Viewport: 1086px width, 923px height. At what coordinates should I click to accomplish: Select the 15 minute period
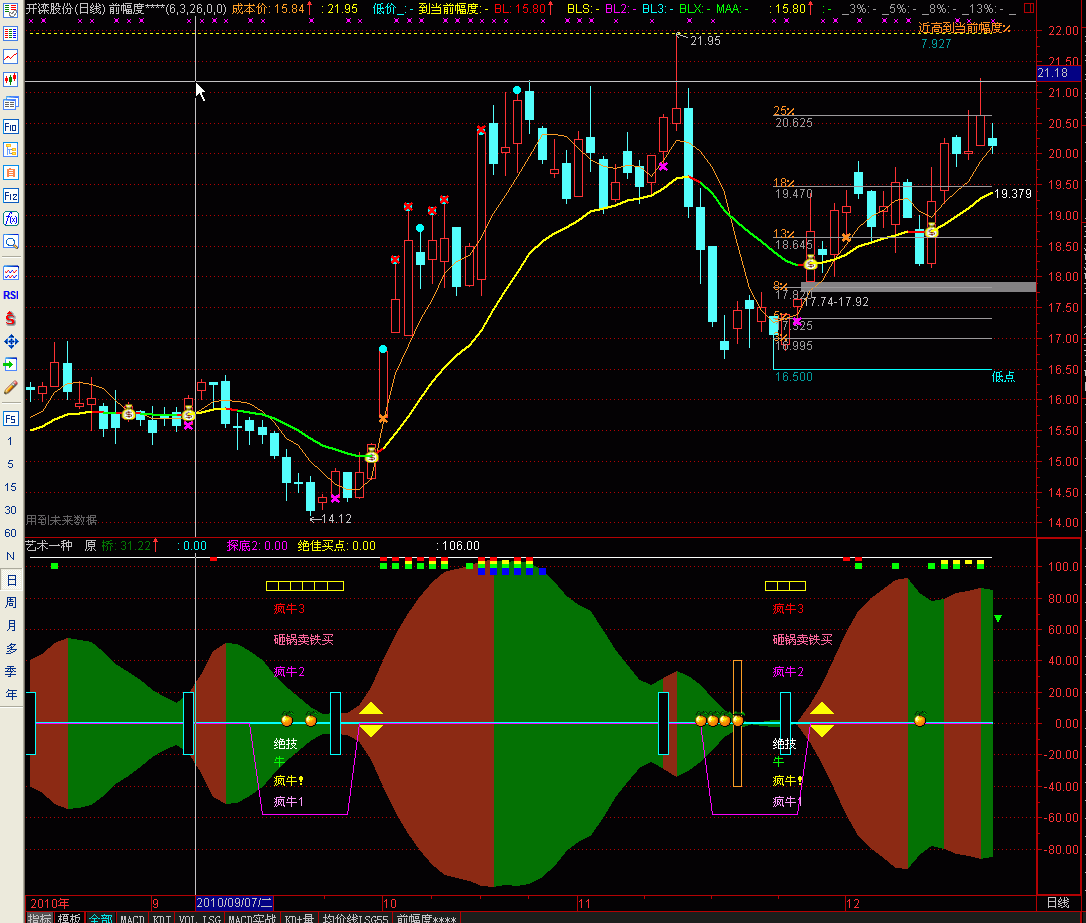(x=10, y=487)
